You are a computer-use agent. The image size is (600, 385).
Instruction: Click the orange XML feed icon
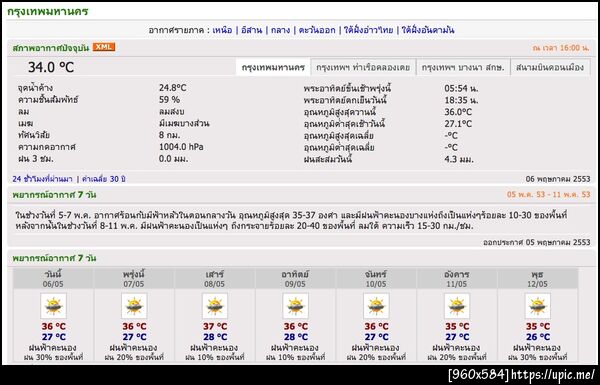click(x=104, y=47)
